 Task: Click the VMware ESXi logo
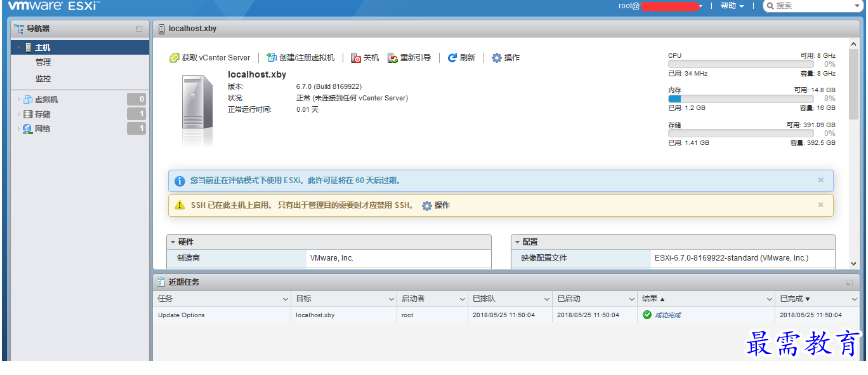click(54, 6)
